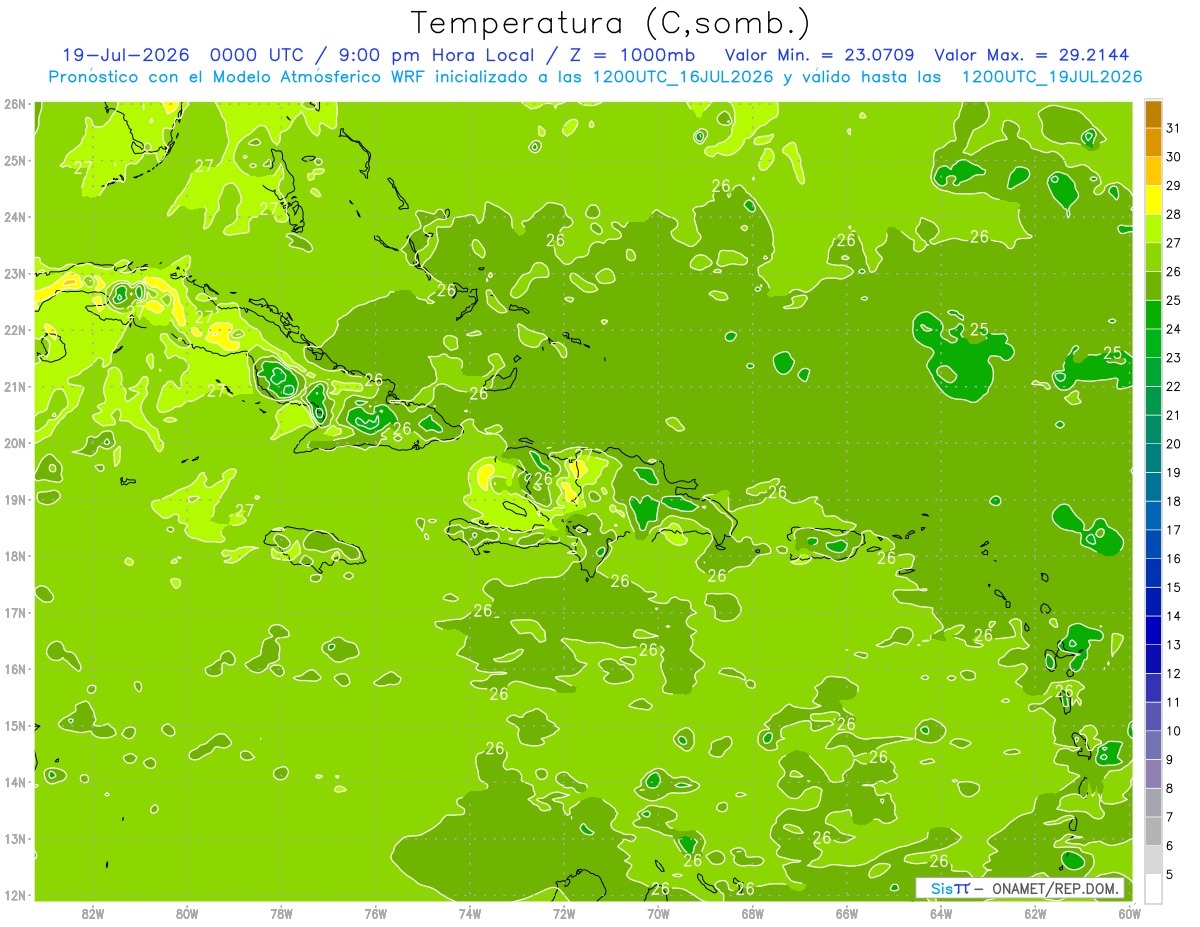Click the 26N latitude axis label
This screenshot has width=1200, height=927.
point(14,104)
